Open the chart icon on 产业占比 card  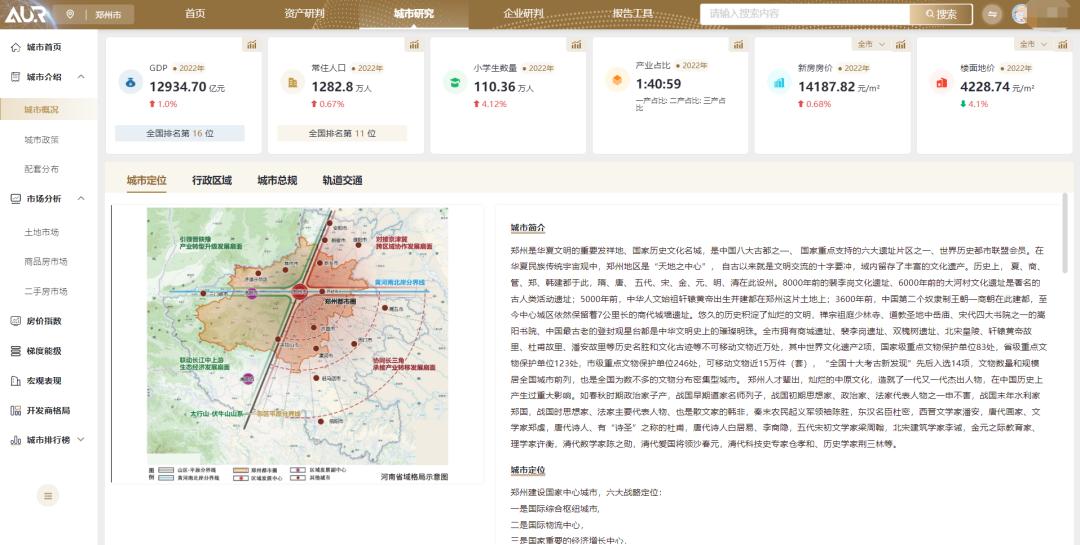click(x=738, y=45)
